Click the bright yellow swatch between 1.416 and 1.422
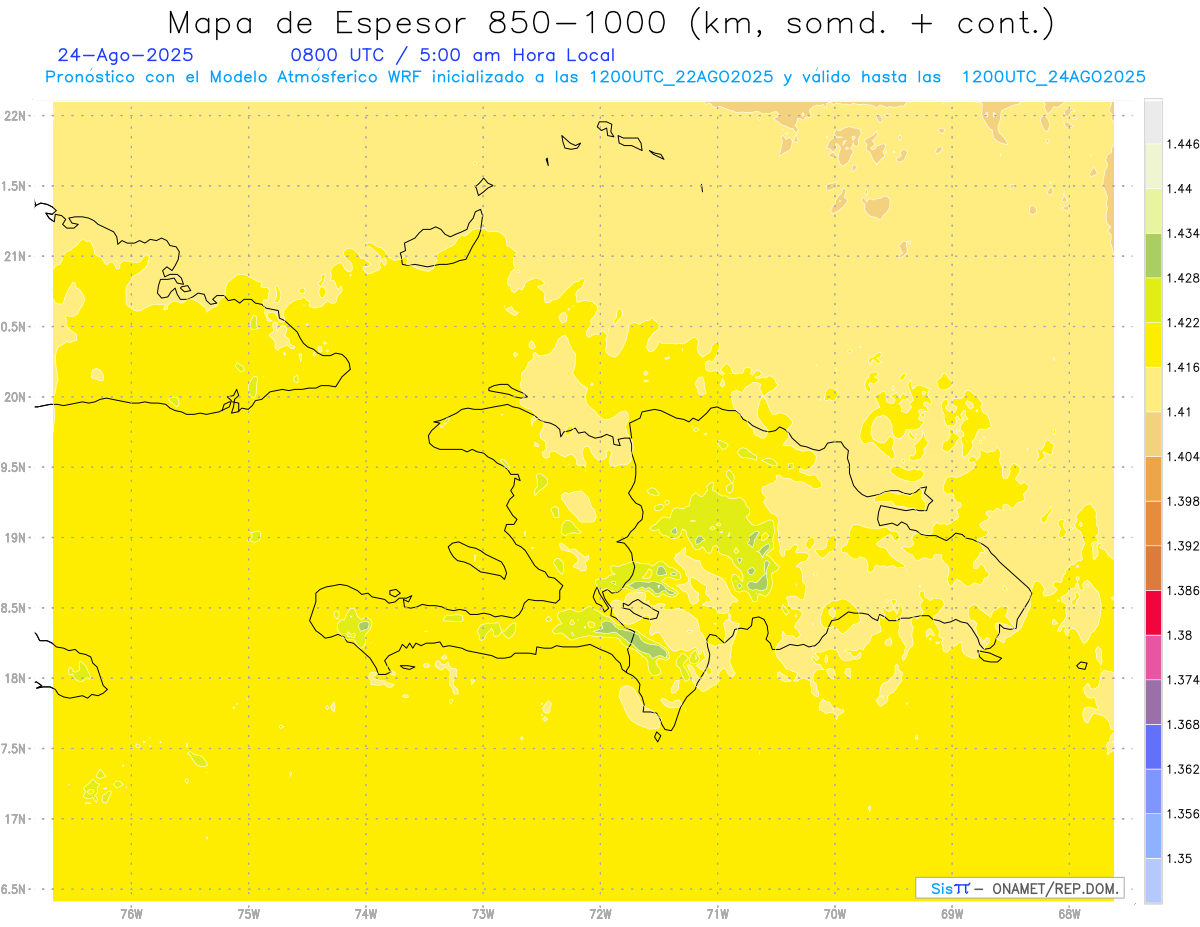 pos(1153,345)
